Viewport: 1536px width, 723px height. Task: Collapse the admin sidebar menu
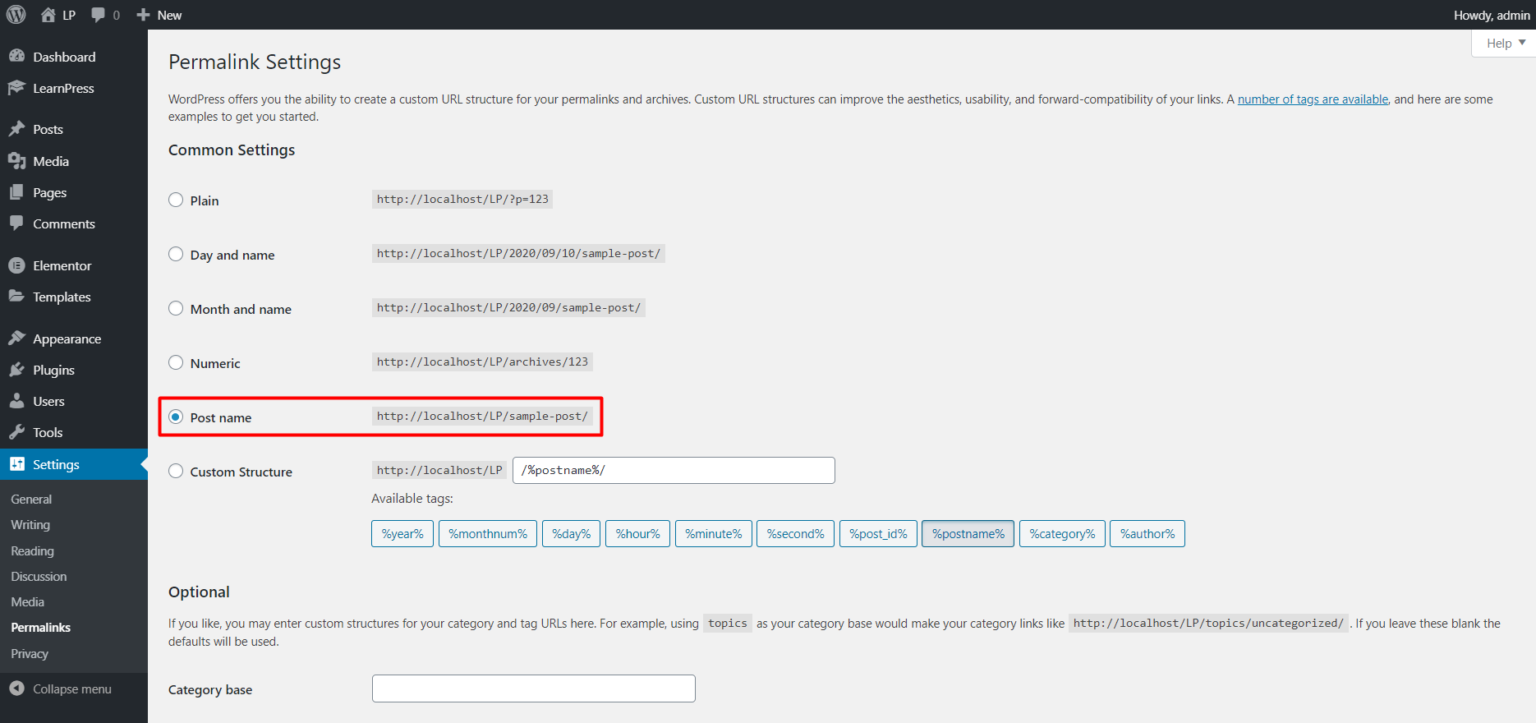61,689
